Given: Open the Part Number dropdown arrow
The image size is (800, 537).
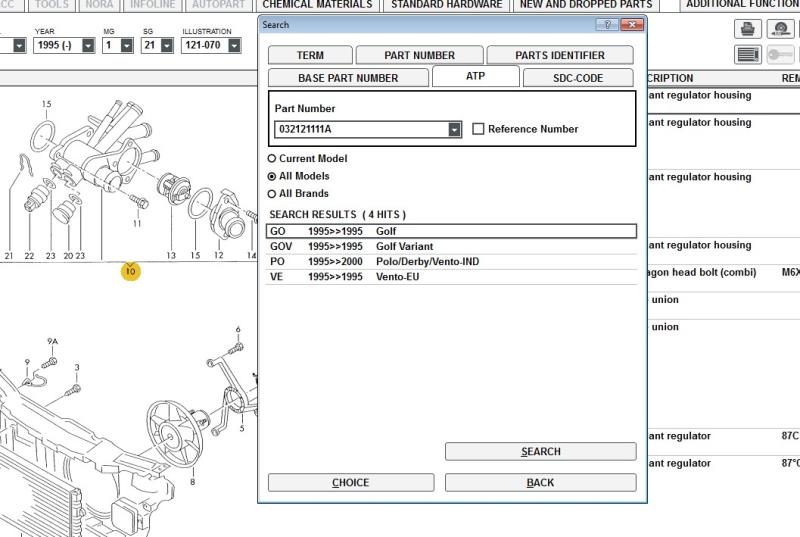Looking at the screenshot, I should 455,129.
